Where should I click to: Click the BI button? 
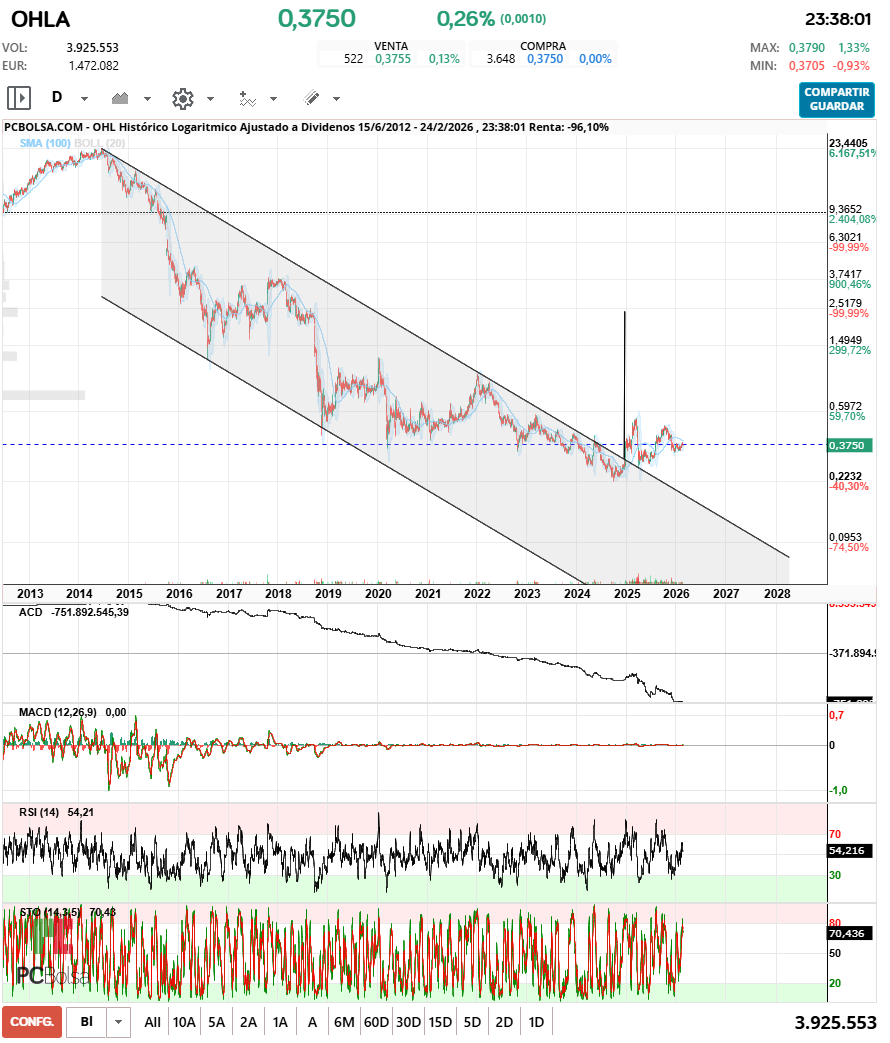pyautogui.click(x=87, y=1022)
